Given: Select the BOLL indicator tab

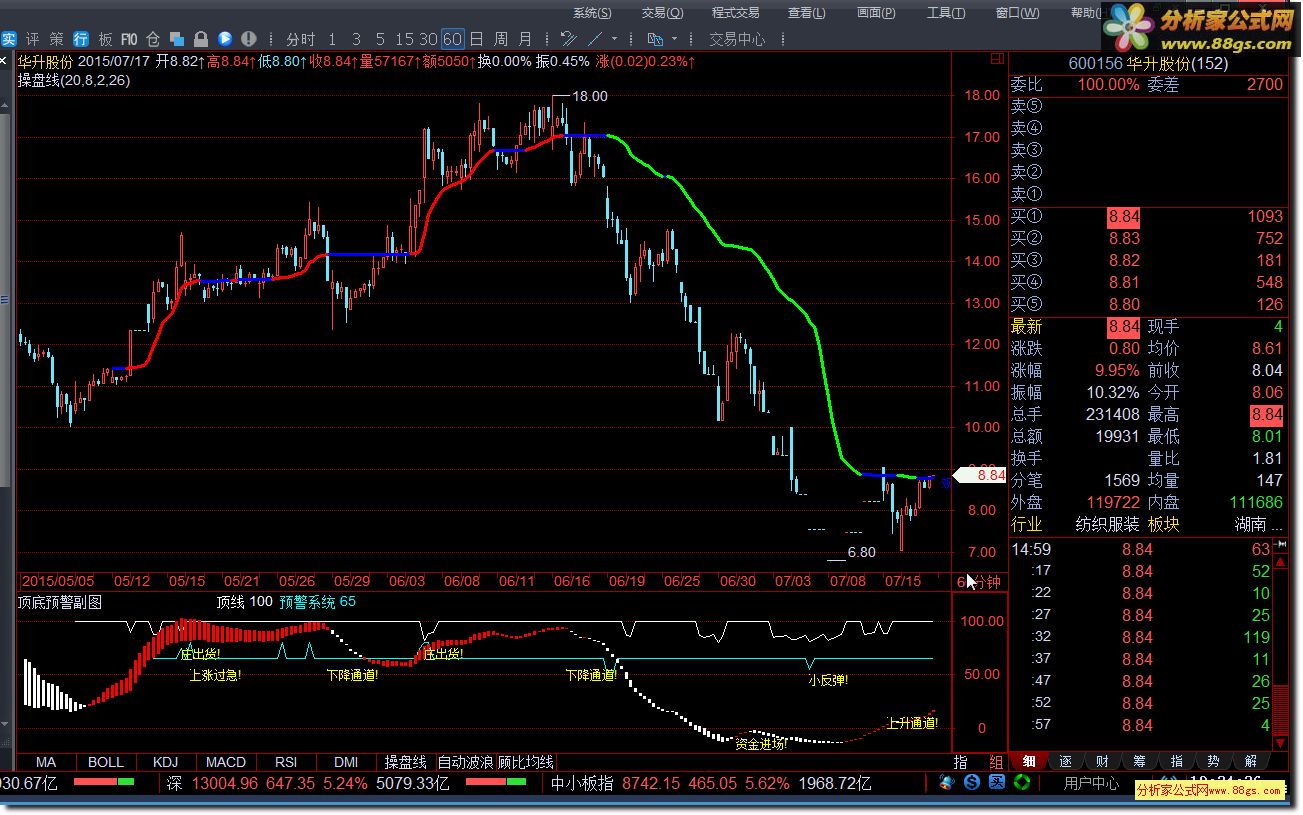Looking at the screenshot, I should pos(106,762).
